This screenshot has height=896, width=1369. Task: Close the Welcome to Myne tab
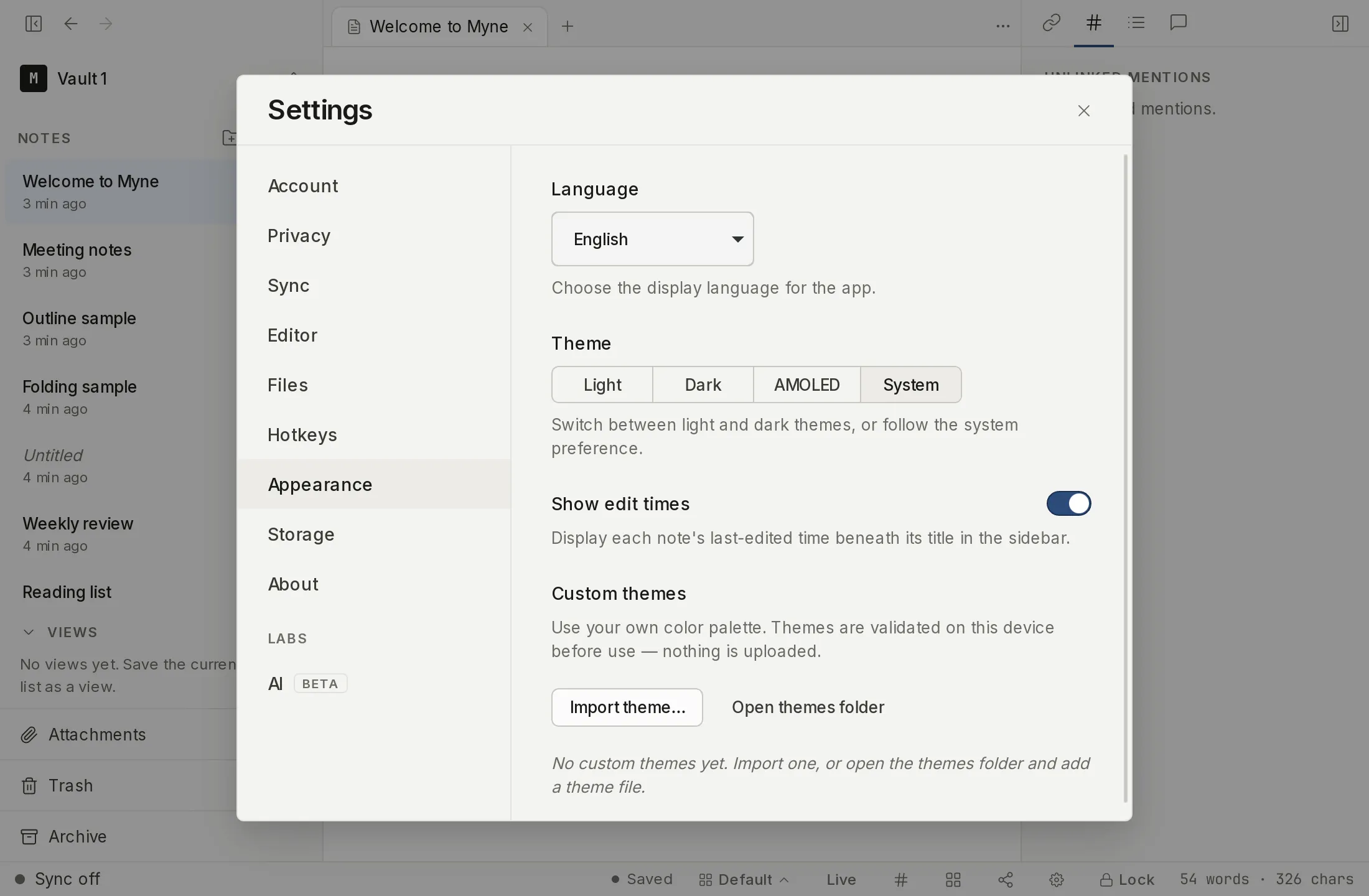coord(528,27)
